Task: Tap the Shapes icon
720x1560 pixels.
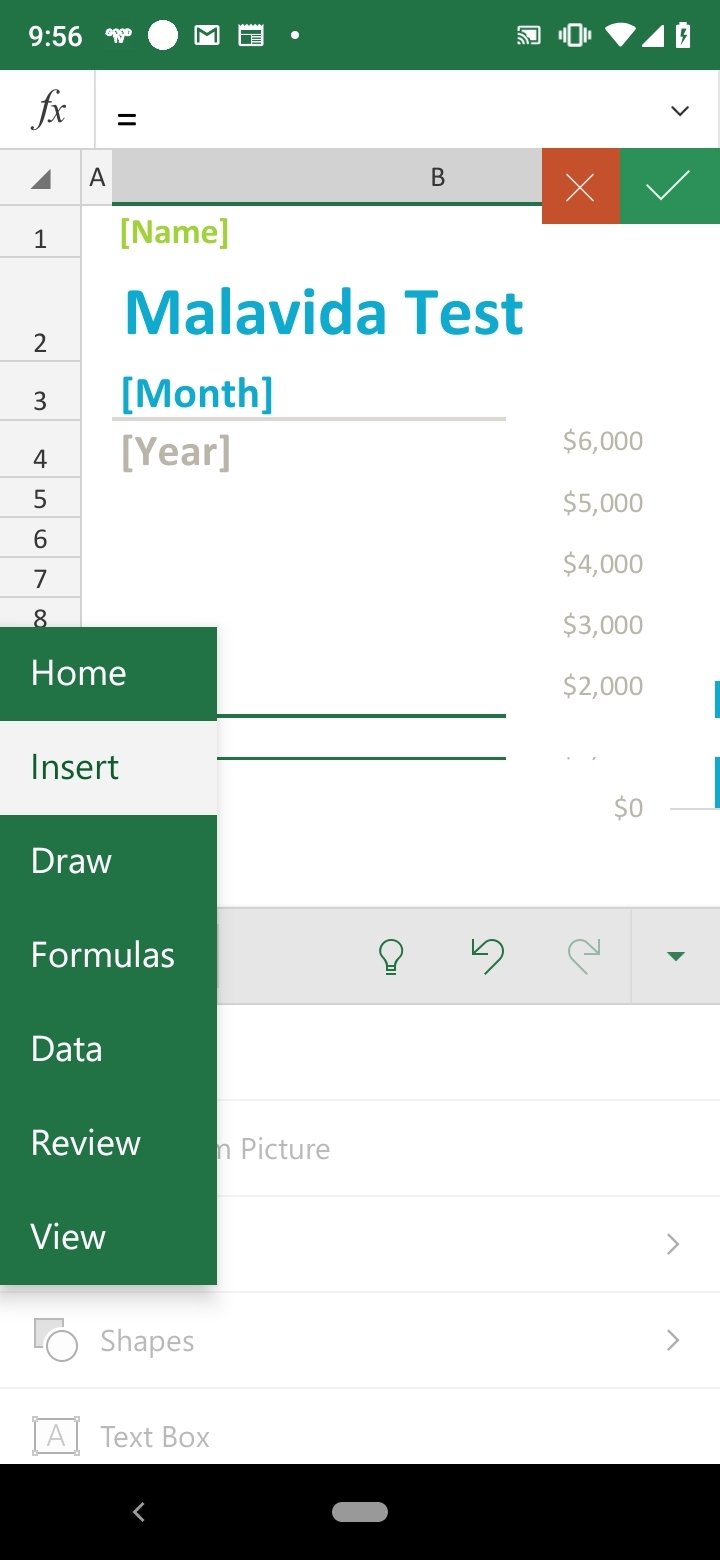Action: coord(55,1340)
